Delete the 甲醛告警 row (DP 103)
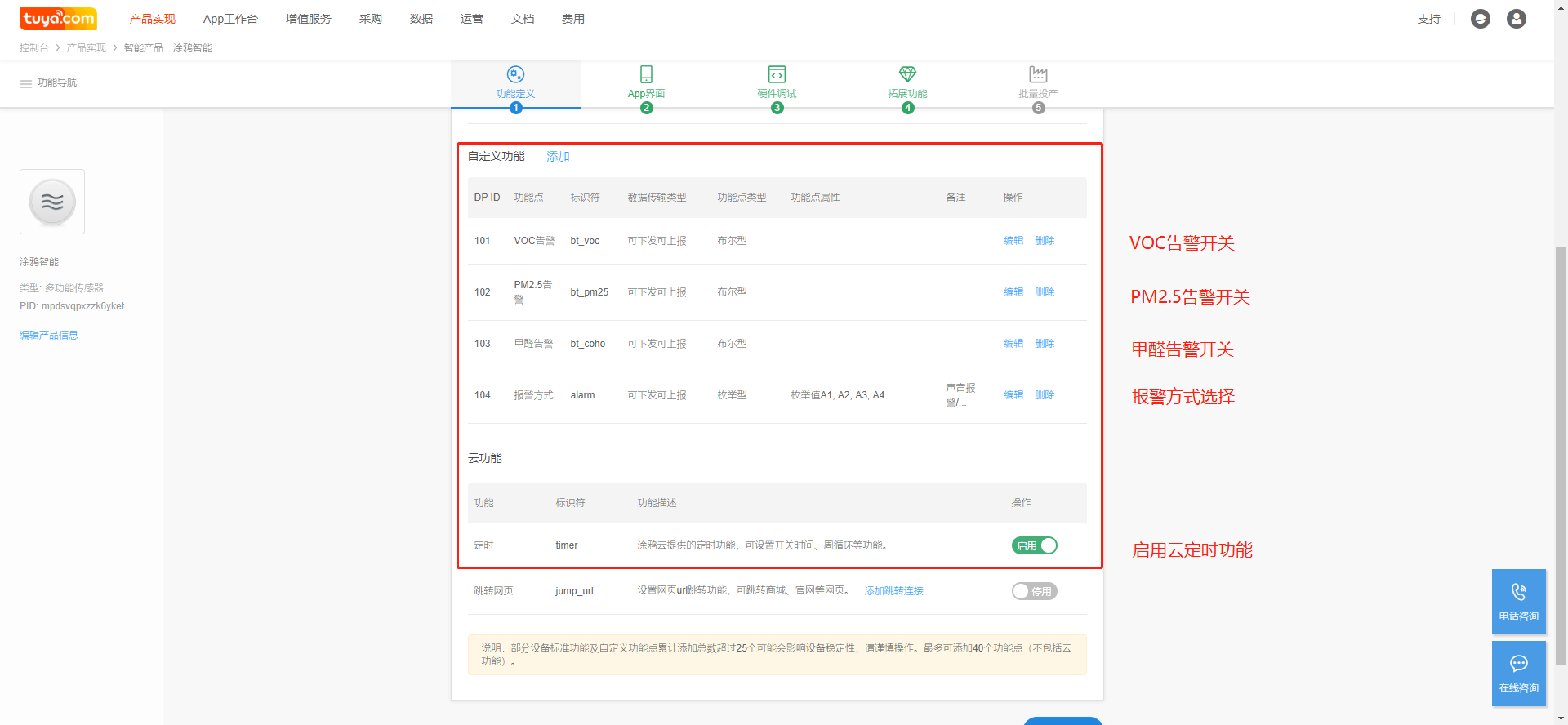 click(x=1045, y=344)
